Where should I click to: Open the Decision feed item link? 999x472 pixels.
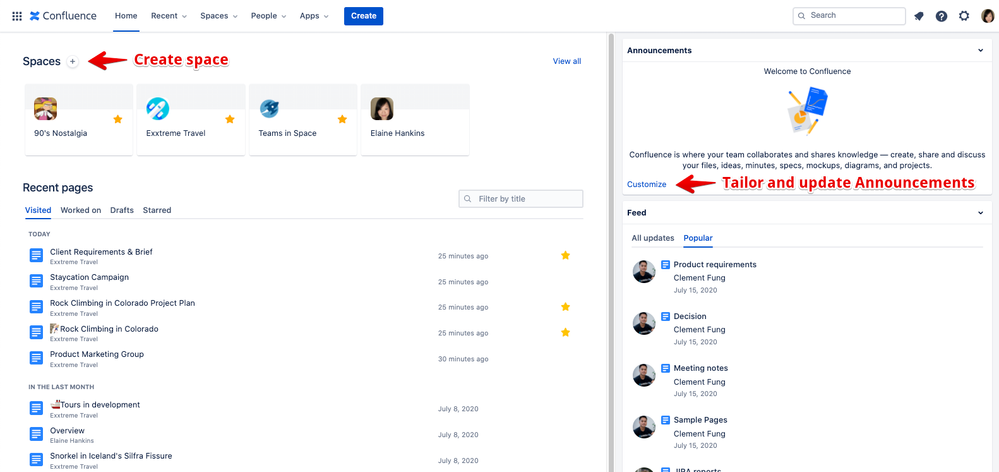[x=690, y=317]
